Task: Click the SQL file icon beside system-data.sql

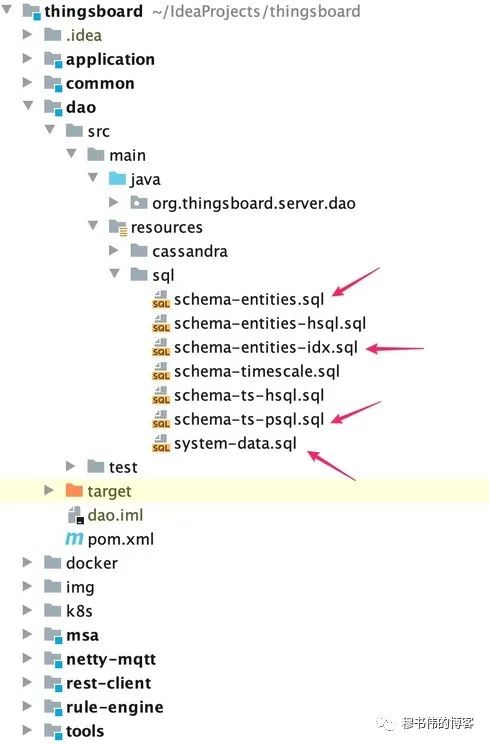Action: [161, 443]
